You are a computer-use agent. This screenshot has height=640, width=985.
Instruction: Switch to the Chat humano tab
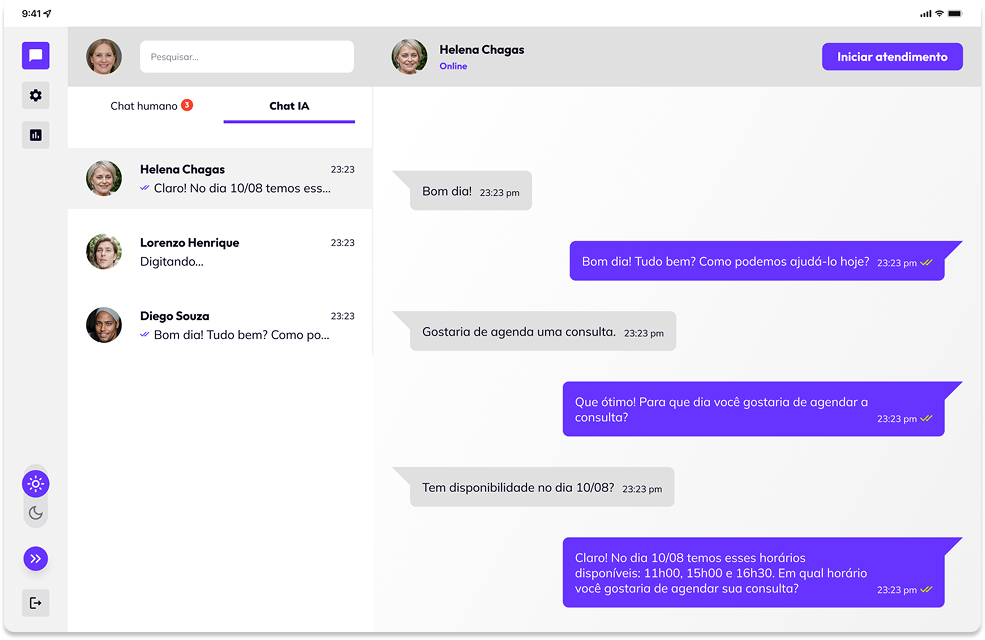(x=144, y=106)
